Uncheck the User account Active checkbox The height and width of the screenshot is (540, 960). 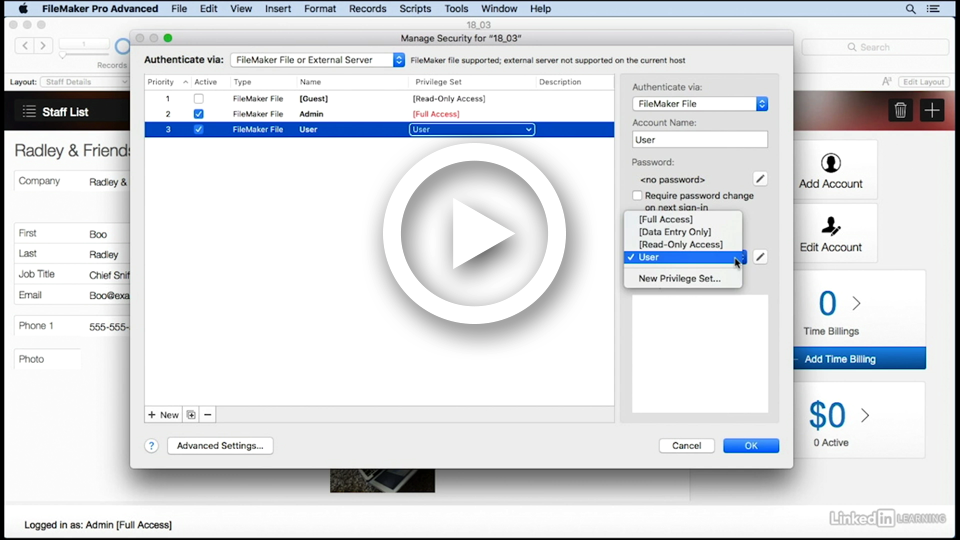[198, 129]
